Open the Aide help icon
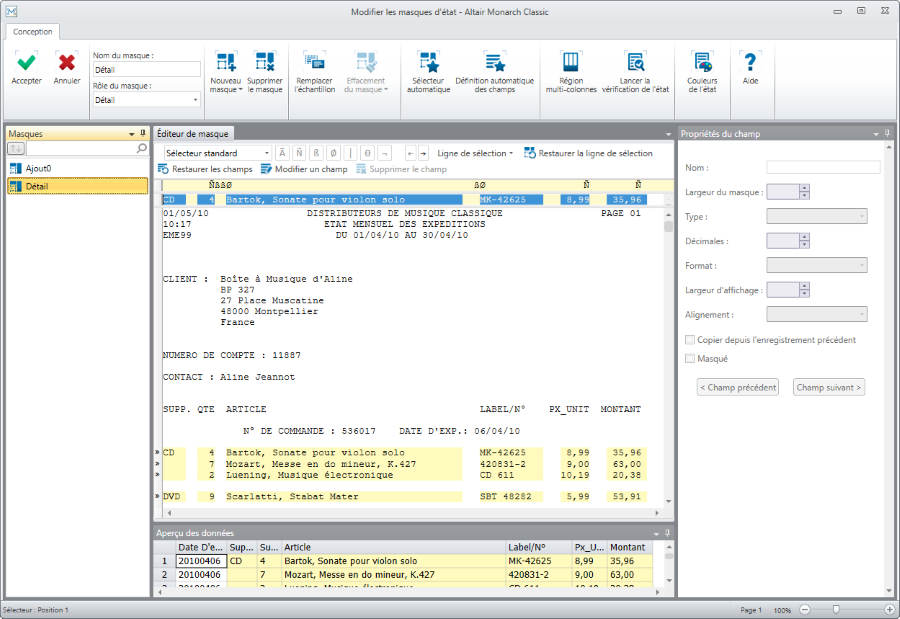This screenshot has height=619, width=900. coord(750,62)
